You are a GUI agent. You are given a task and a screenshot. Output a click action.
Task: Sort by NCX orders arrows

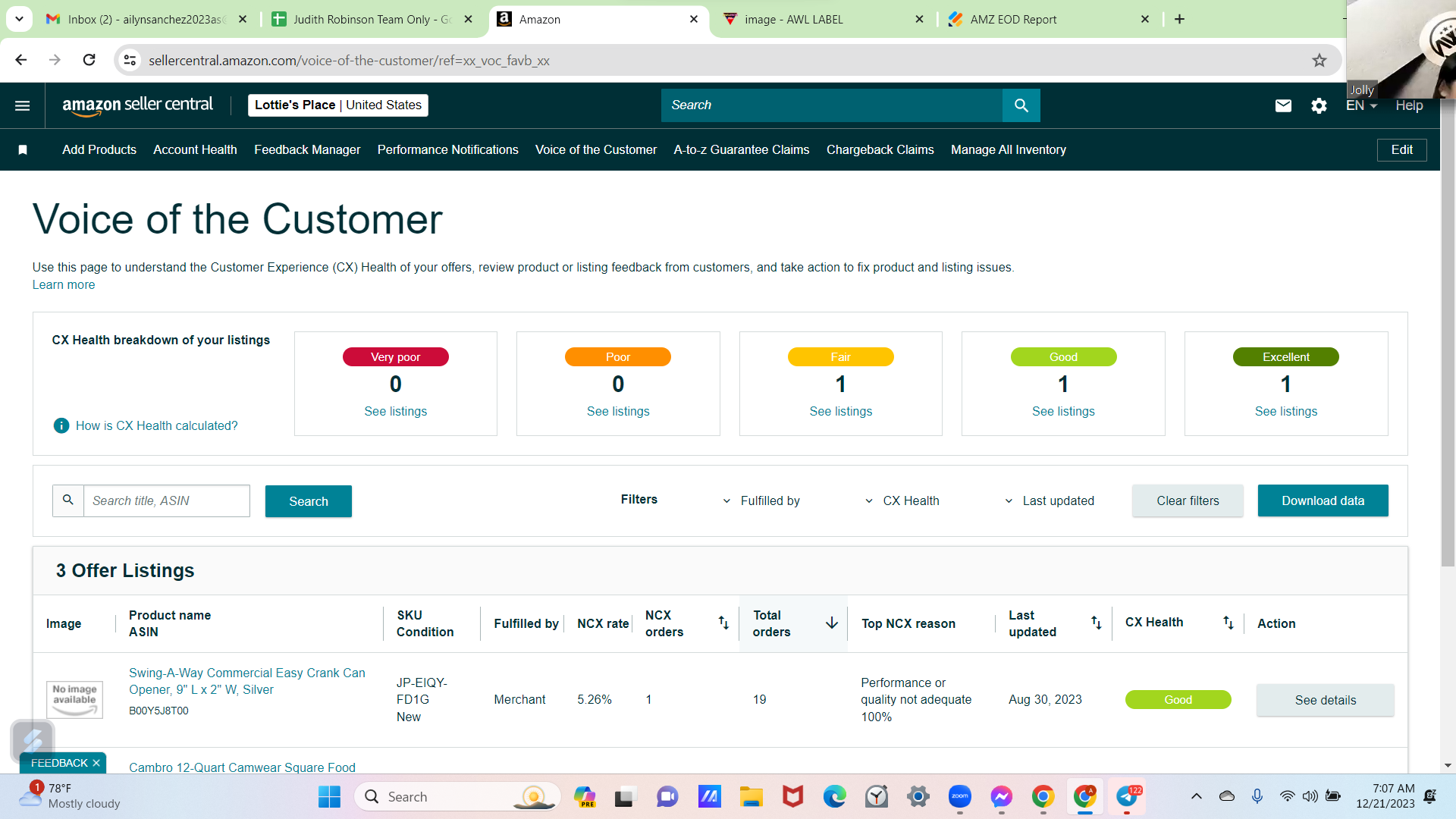tap(723, 623)
